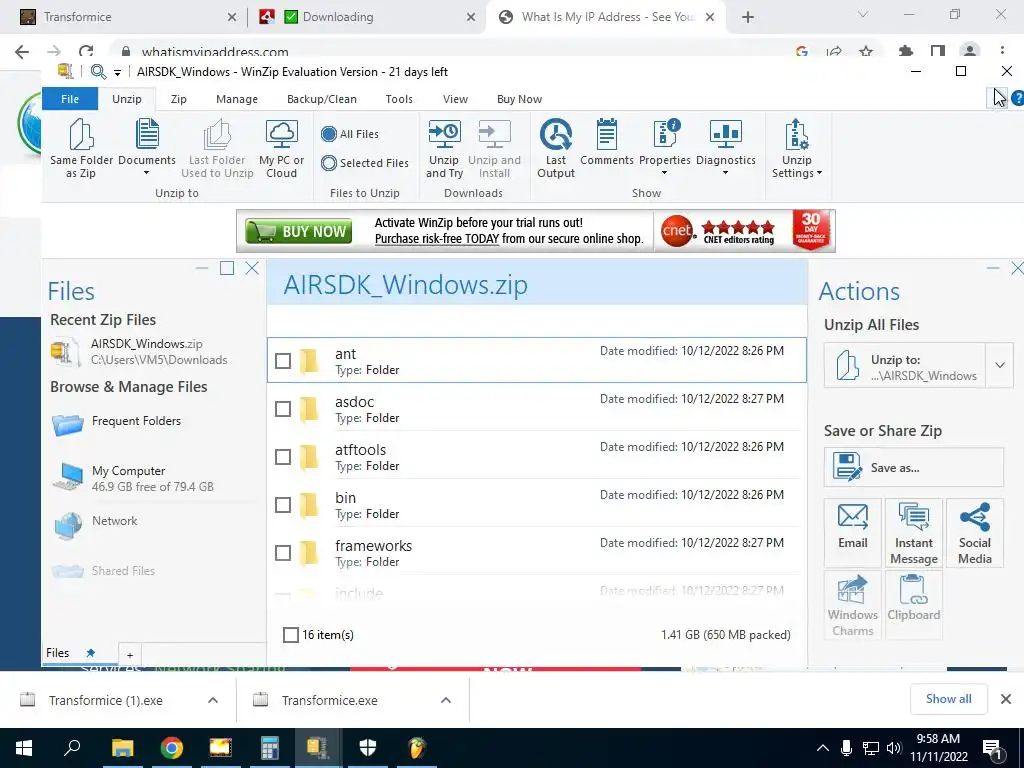Screen dimensions: 1024x768
Task: Open the frameworks folder row
Action: click(537, 552)
